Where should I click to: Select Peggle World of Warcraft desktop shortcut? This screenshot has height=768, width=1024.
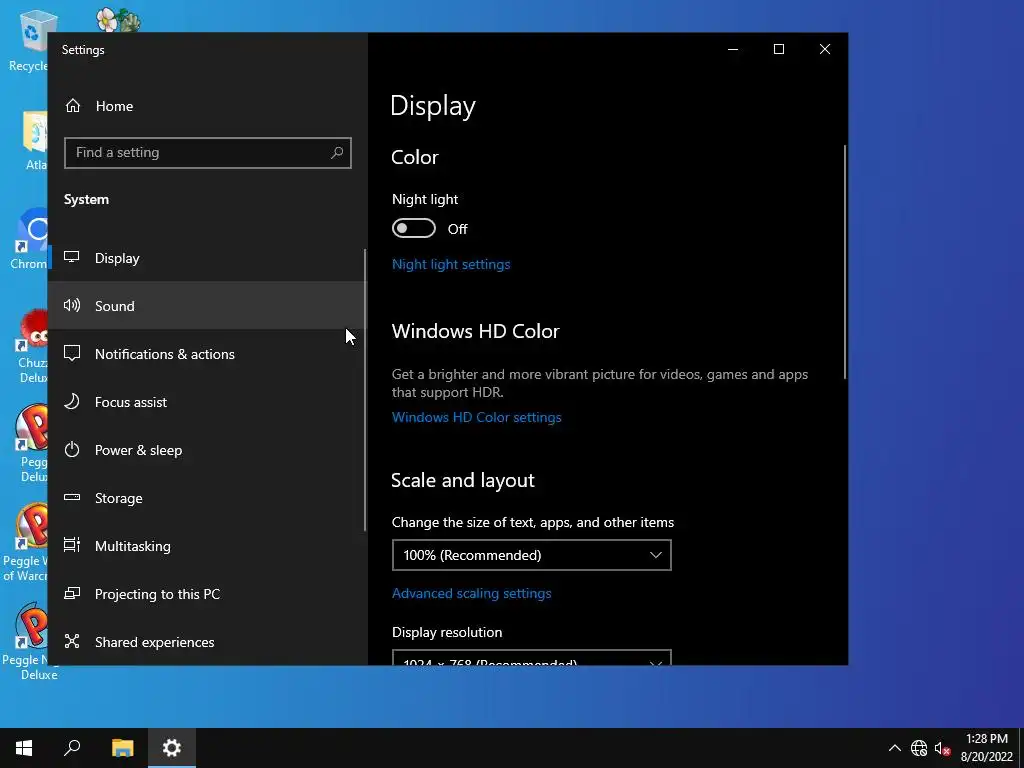click(x=26, y=543)
